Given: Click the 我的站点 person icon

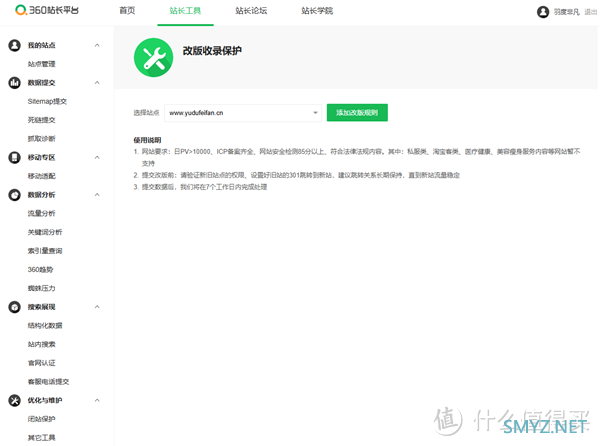Looking at the screenshot, I should (x=15, y=45).
